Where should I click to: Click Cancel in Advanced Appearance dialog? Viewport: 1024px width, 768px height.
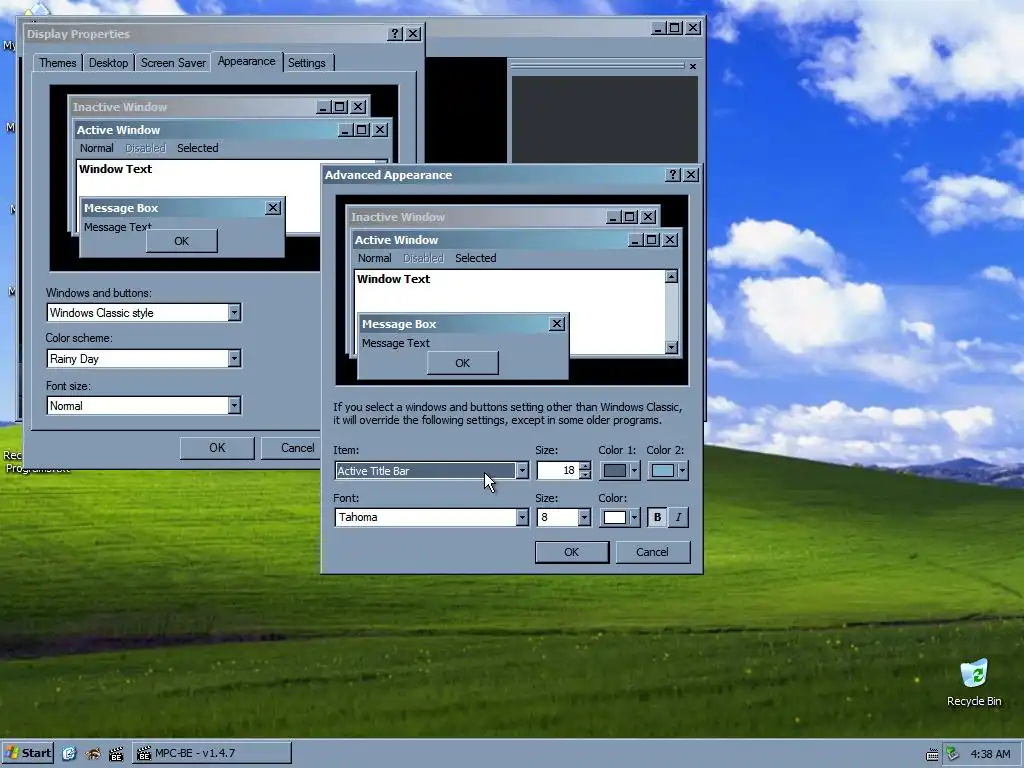[x=652, y=552]
